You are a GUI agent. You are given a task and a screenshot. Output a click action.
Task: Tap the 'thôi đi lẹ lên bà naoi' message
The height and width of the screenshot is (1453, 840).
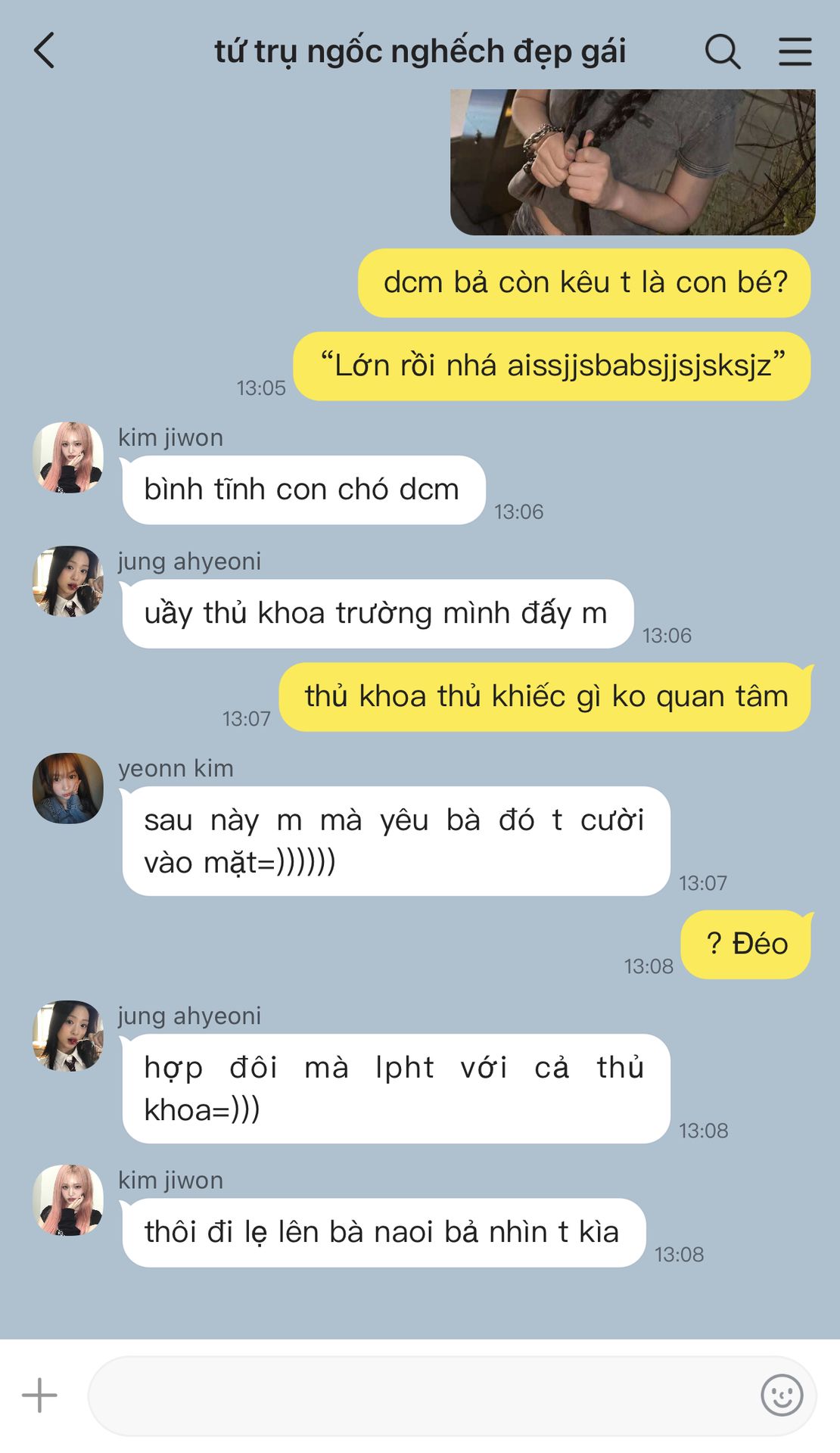pos(384,1232)
